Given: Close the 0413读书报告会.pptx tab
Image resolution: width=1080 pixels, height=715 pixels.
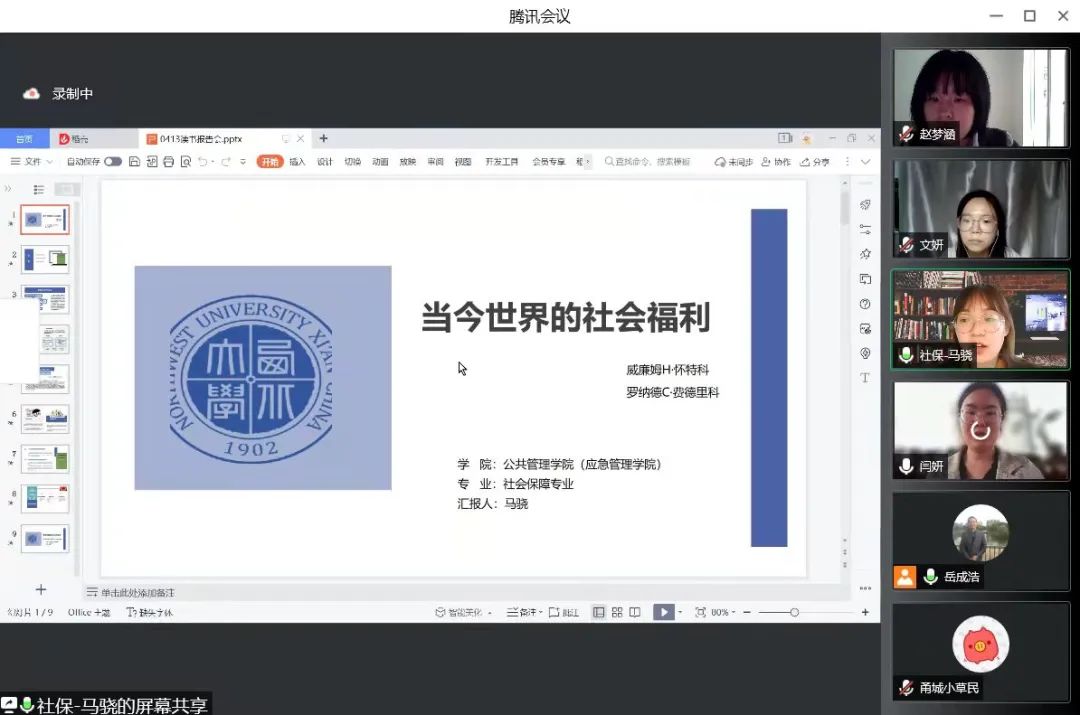Looking at the screenshot, I should click(x=301, y=139).
